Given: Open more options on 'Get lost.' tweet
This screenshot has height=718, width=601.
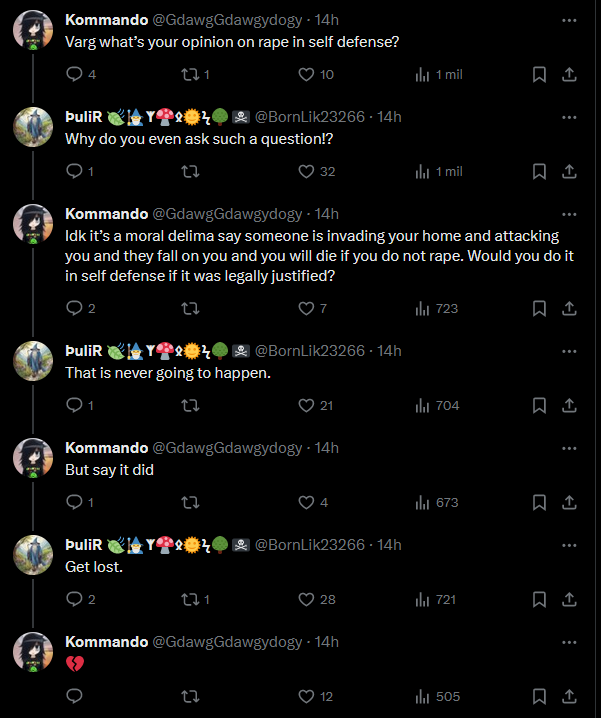Looking at the screenshot, I should (569, 545).
